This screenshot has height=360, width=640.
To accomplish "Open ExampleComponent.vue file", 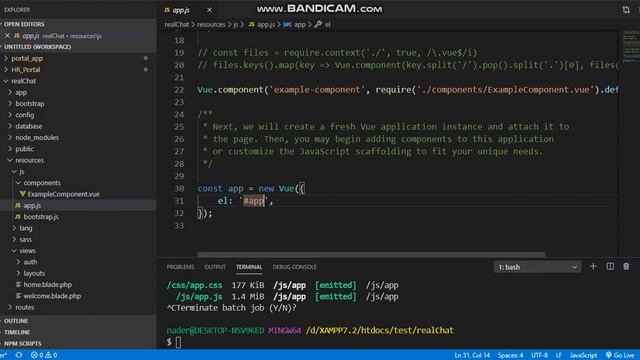I will [64, 194].
